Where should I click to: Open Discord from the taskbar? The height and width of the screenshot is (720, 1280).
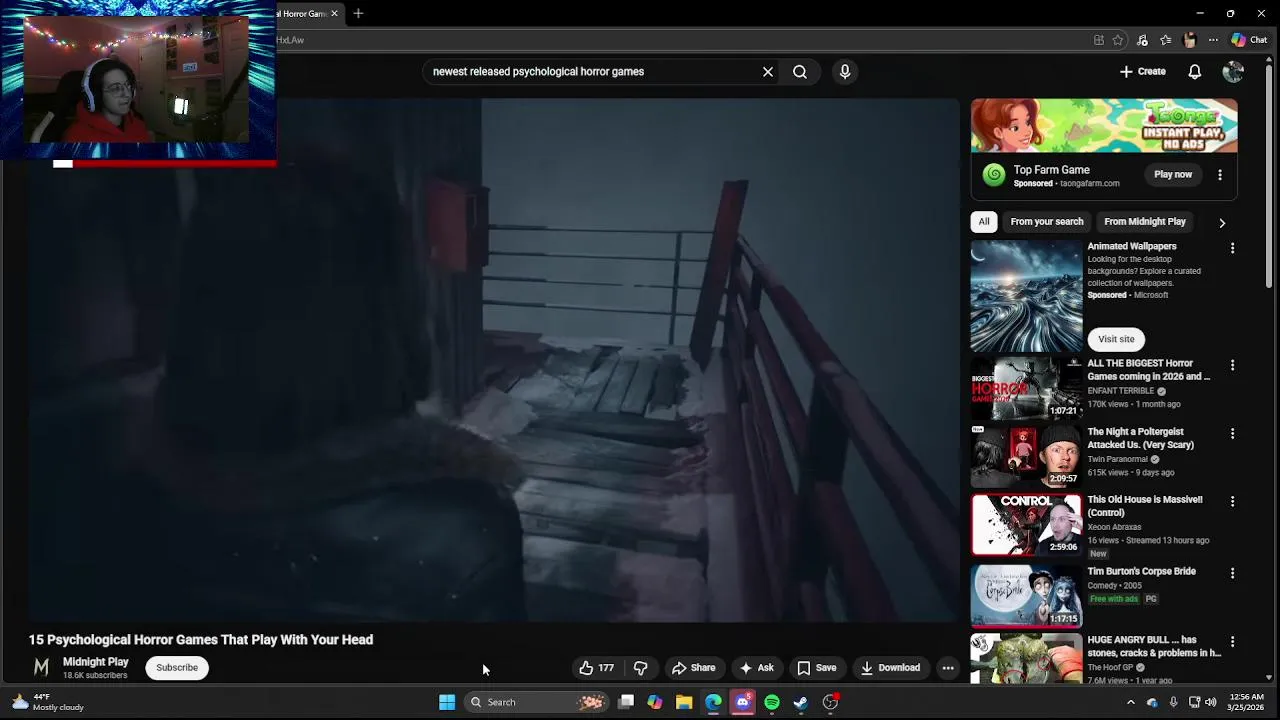(x=743, y=702)
